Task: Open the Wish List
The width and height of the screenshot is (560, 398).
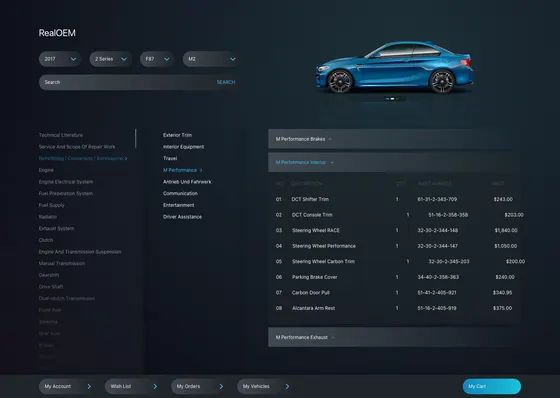Action: (x=132, y=386)
